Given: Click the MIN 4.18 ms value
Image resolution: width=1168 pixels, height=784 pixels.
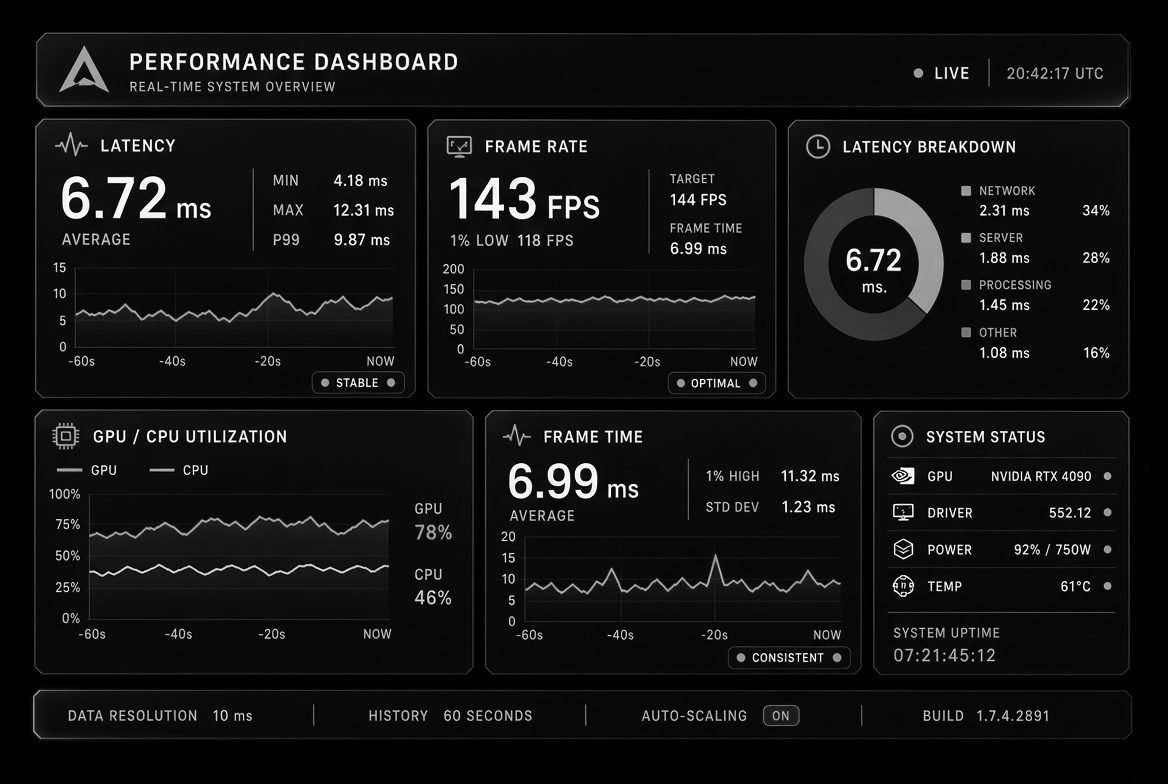Looking at the screenshot, I should point(361,180).
